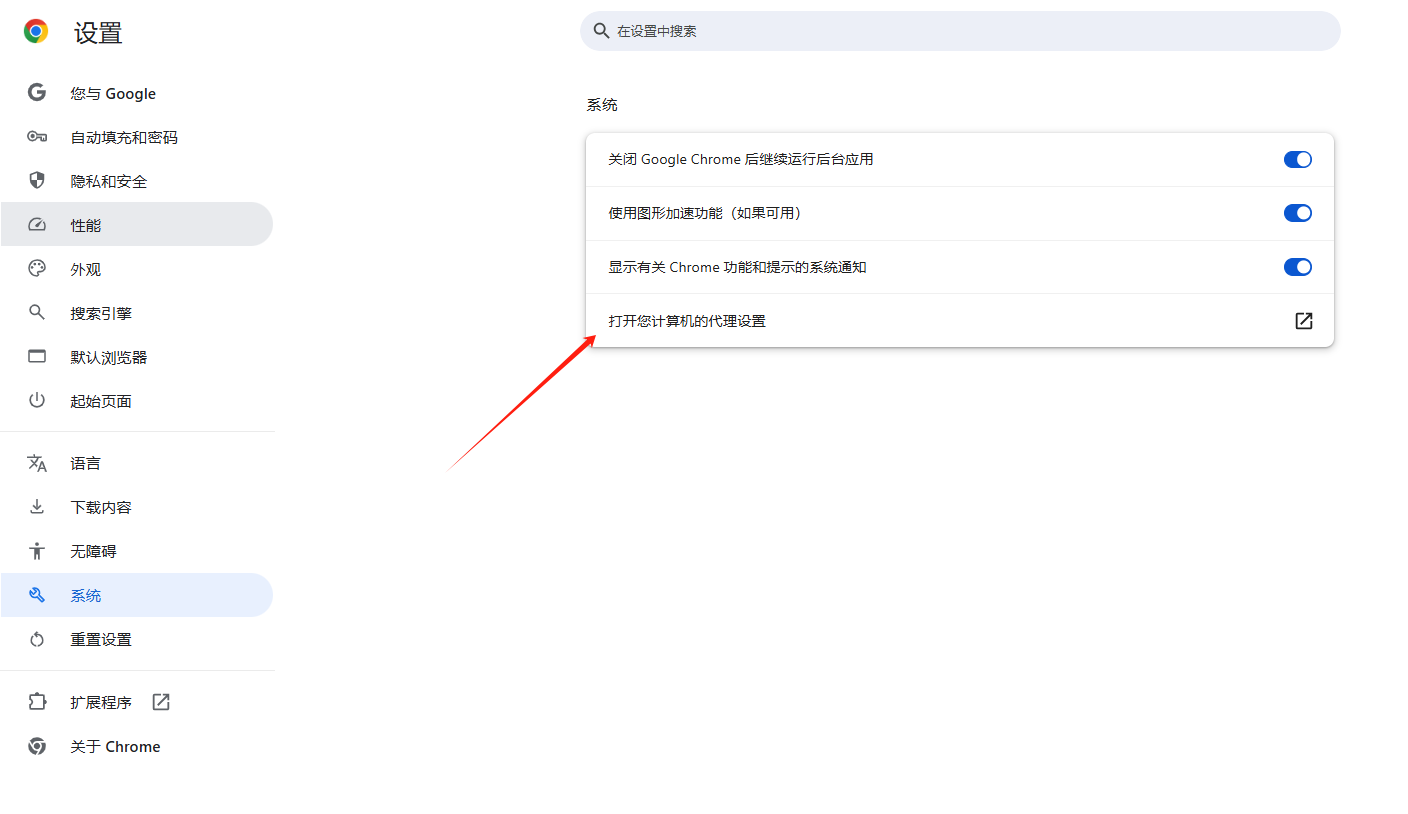This screenshot has width=1408, height=814.
Task: Click the palette icon for 外观
Action: 37,269
